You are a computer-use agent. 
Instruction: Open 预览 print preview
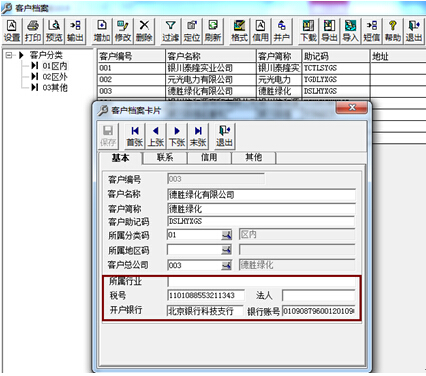tap(54, 31)
